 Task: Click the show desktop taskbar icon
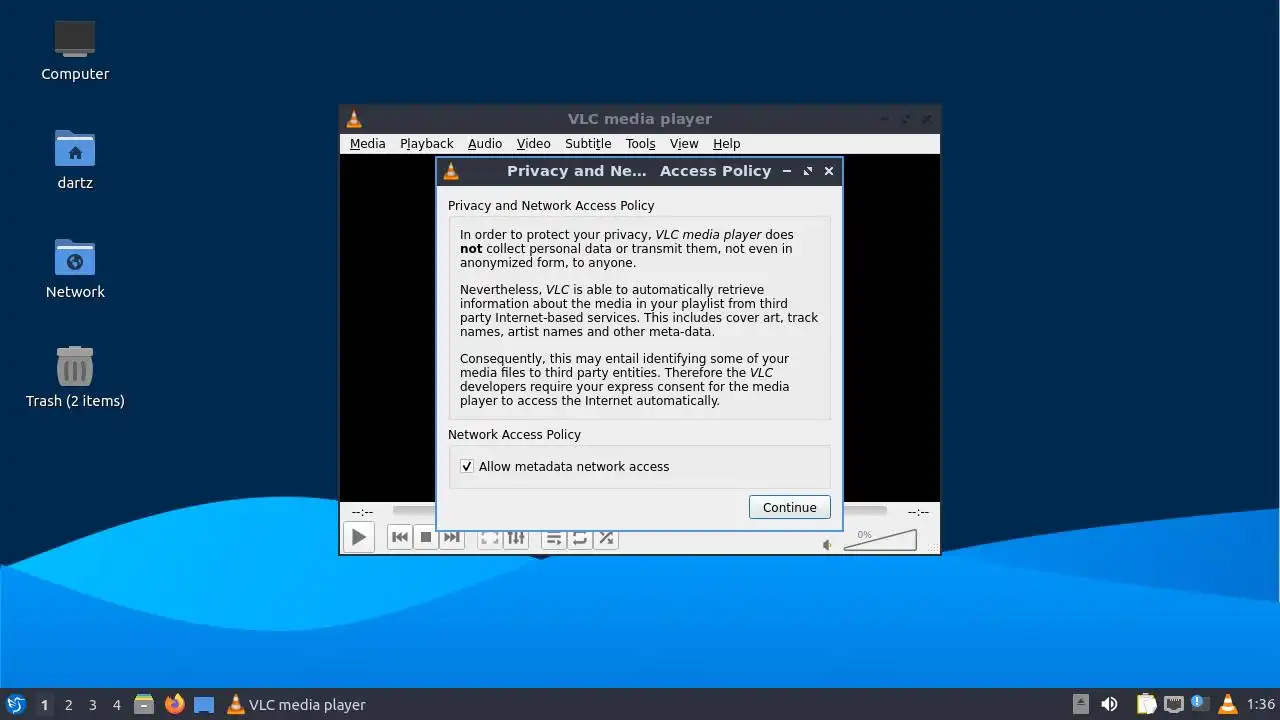204,704
